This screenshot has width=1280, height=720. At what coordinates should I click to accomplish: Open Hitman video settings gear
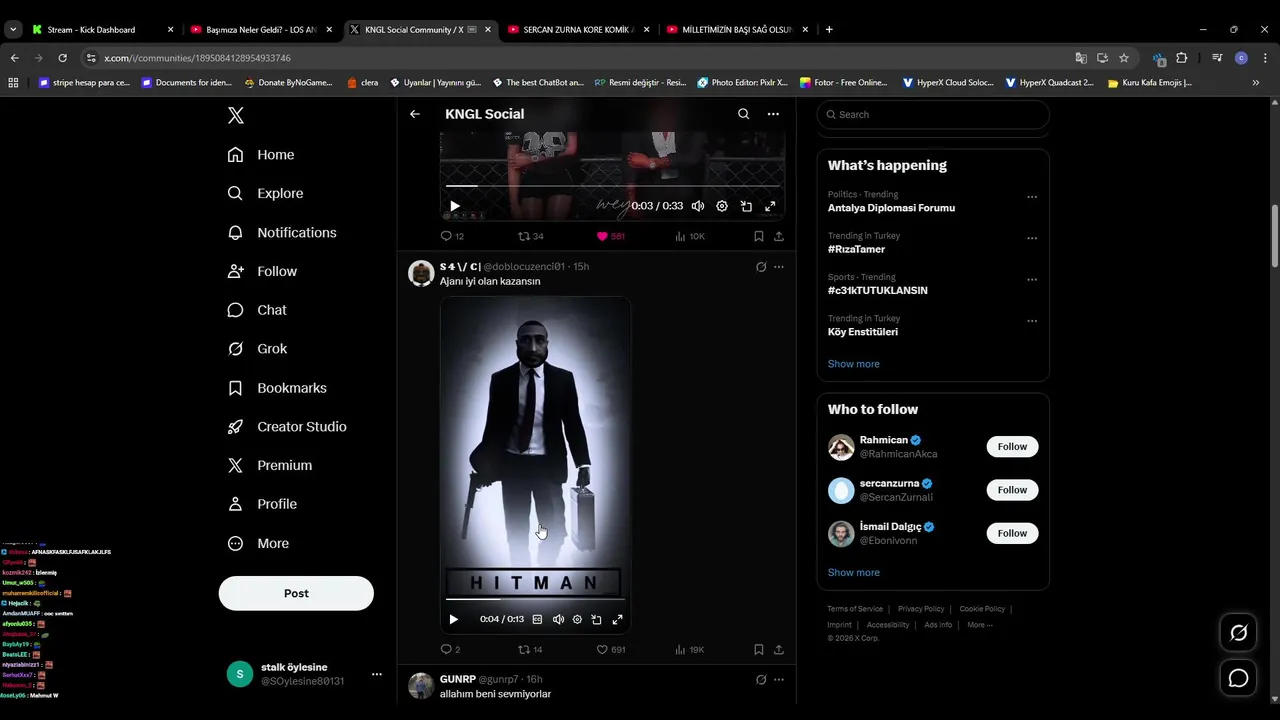tap(577, 619)
